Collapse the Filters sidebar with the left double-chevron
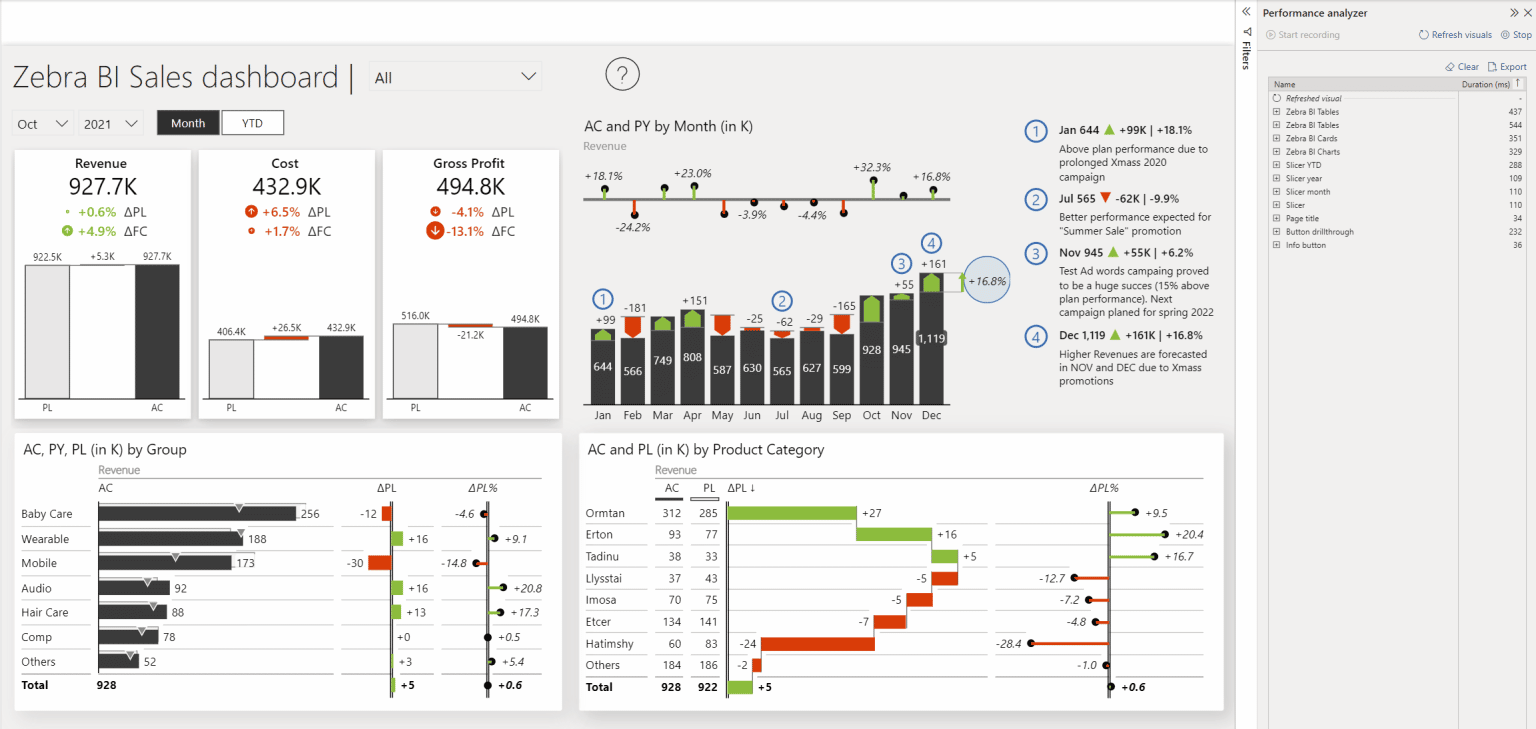This screenshot has width=1536, height=729. point(1246,11)
